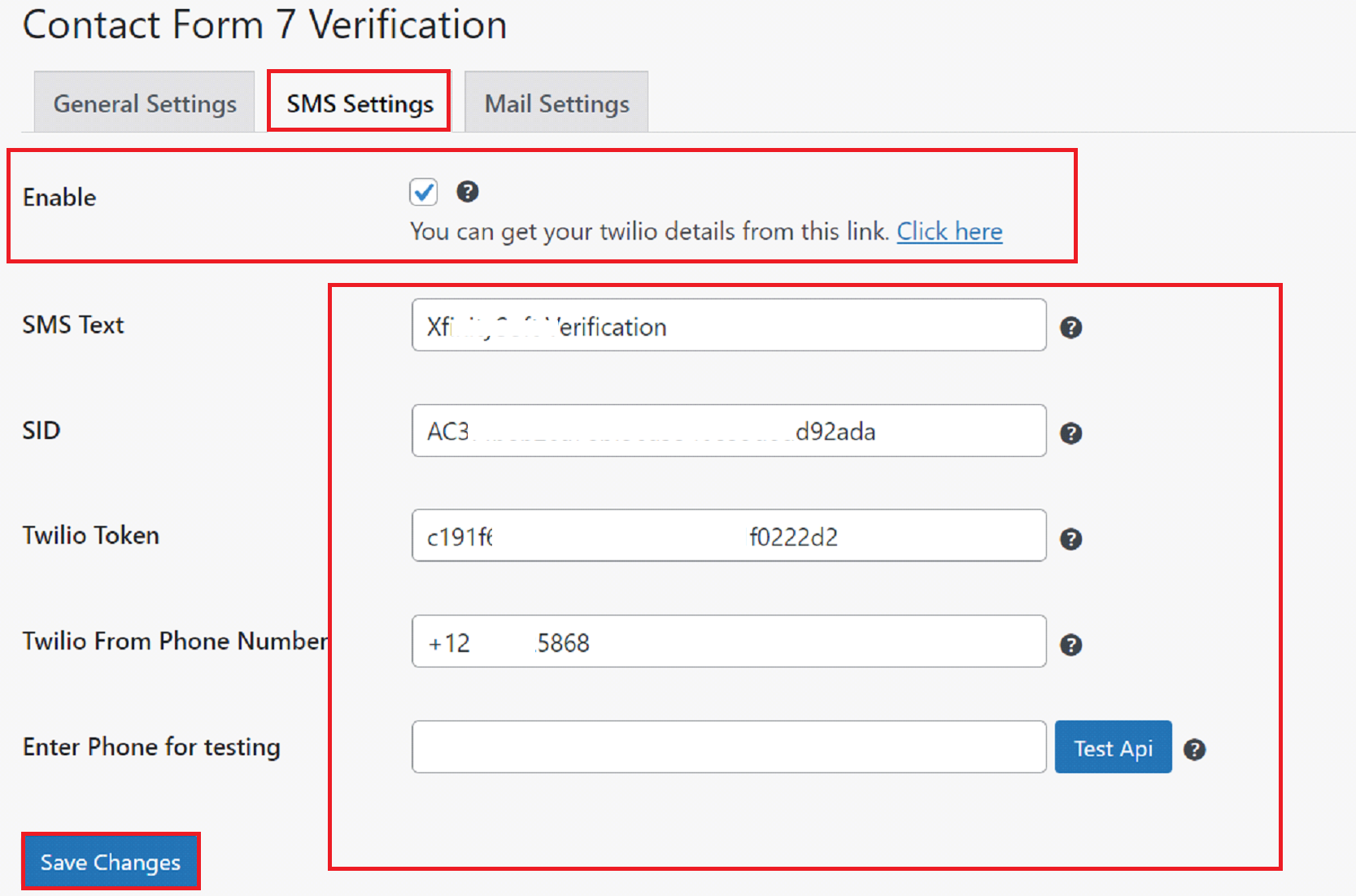Image resolution: width=1356 pixels, height=896 pixels.
Task: Click help icon beside Twilio Token
Action: (x=1070, y=539)
